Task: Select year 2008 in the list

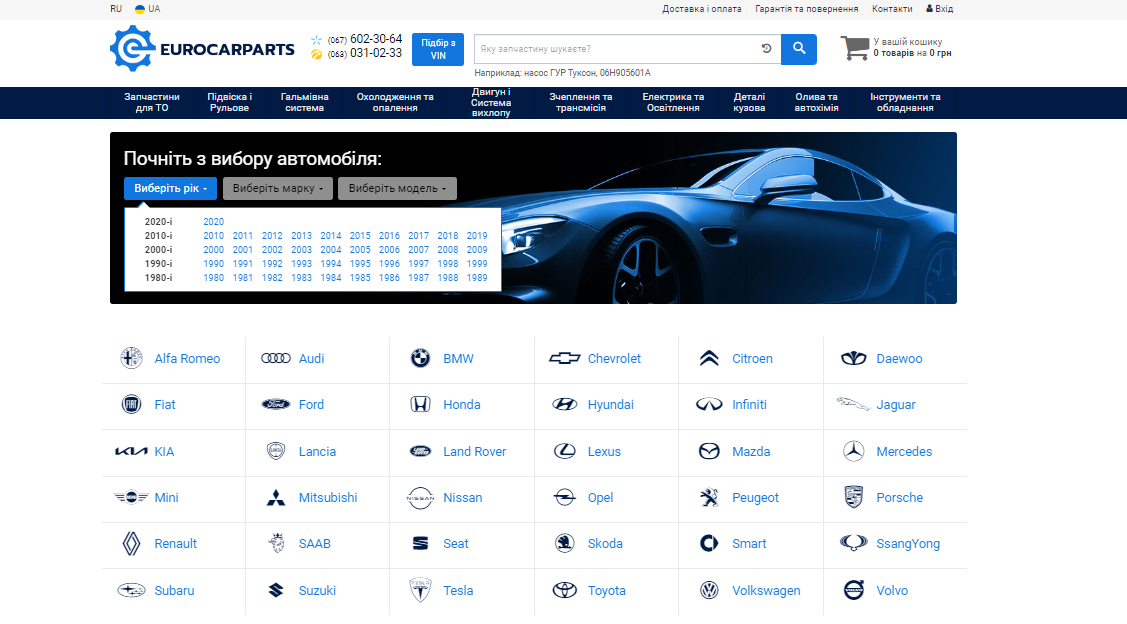Action: pos(448,250)
